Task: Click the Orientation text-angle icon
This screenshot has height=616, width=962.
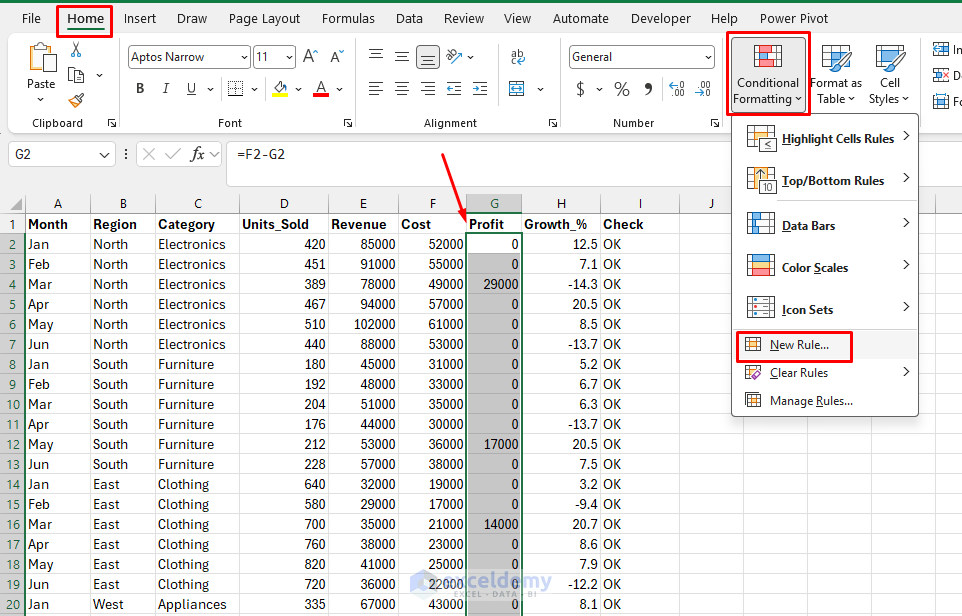Action: [x=454, y=56]
